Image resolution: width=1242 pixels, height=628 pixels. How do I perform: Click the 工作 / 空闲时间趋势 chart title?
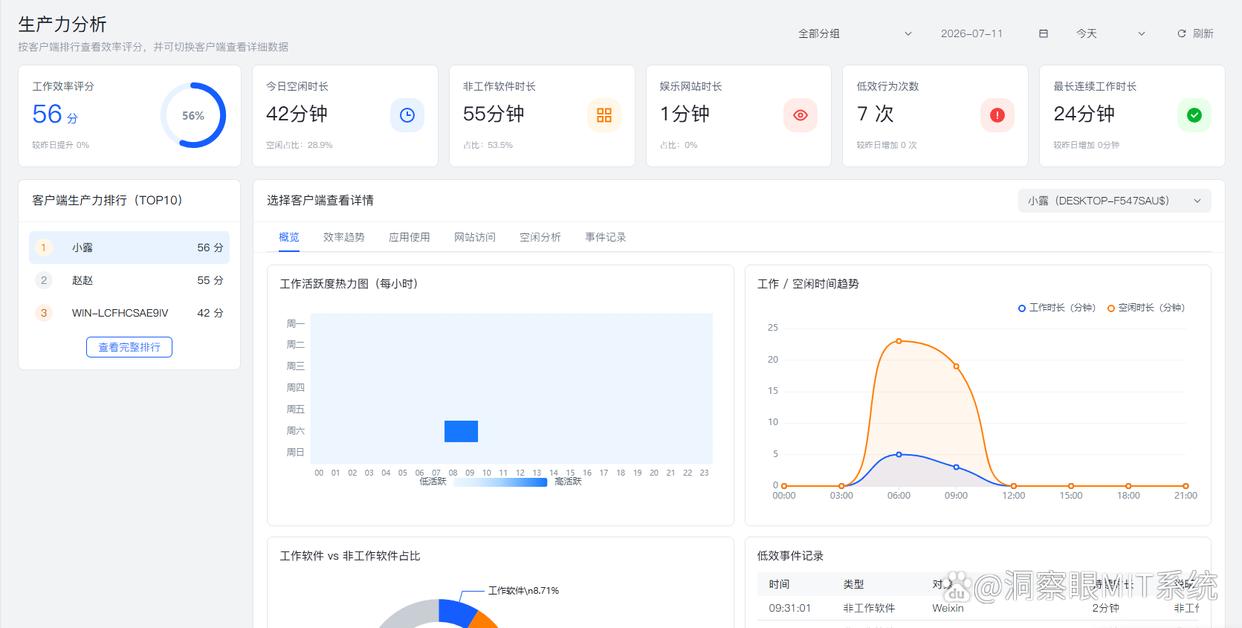click(808, 284)
